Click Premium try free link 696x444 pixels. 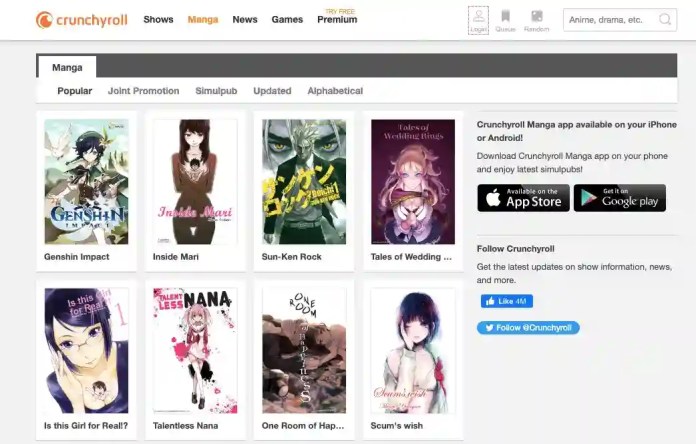(337, 17)
